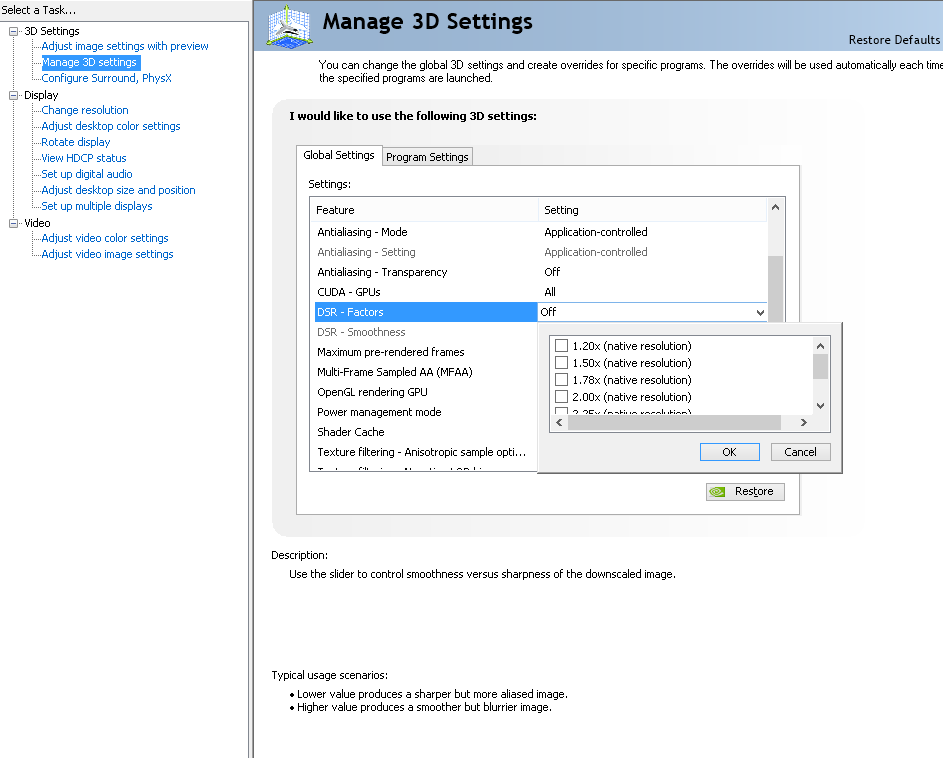Open View HDCP status

pyautogui.click(x=84, y=158)
